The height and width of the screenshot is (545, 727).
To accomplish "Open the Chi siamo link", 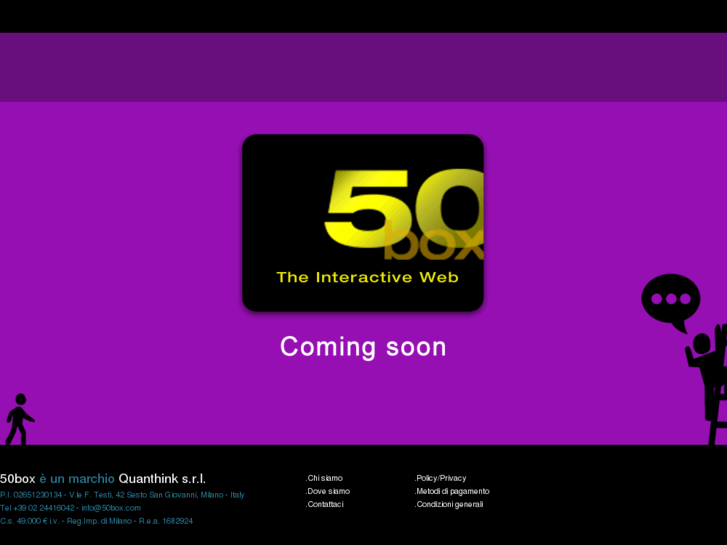I will tap(324, 478).
